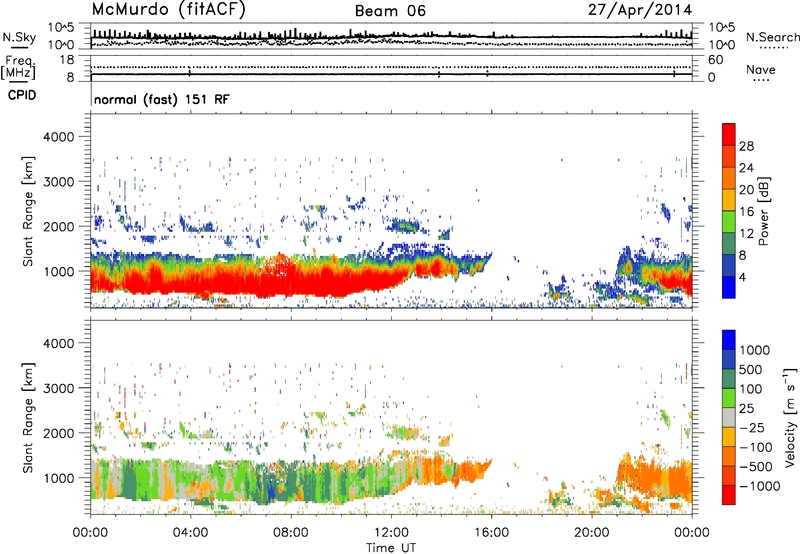
Task: Click 'Slant Range [km]' label of velocity panel
Action: click(28, 418)
